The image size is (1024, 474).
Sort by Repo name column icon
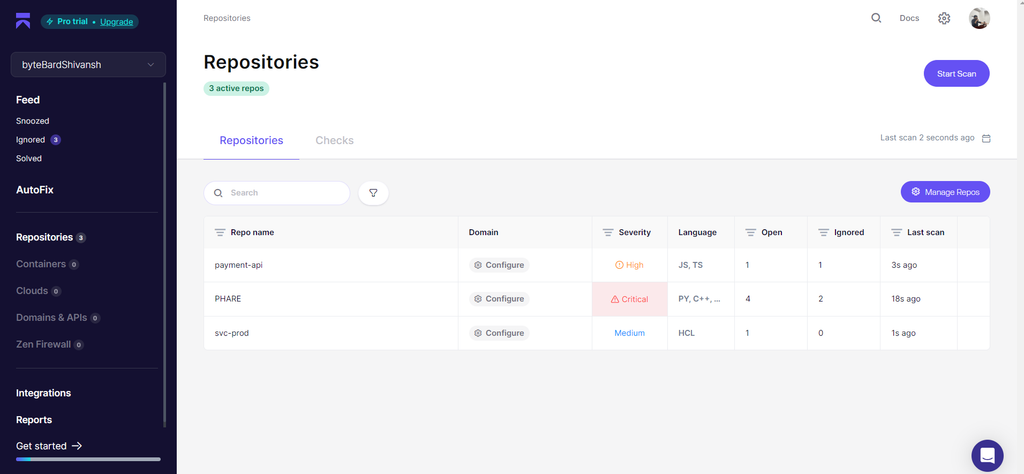pyautogui.click(x=220, y=232)
